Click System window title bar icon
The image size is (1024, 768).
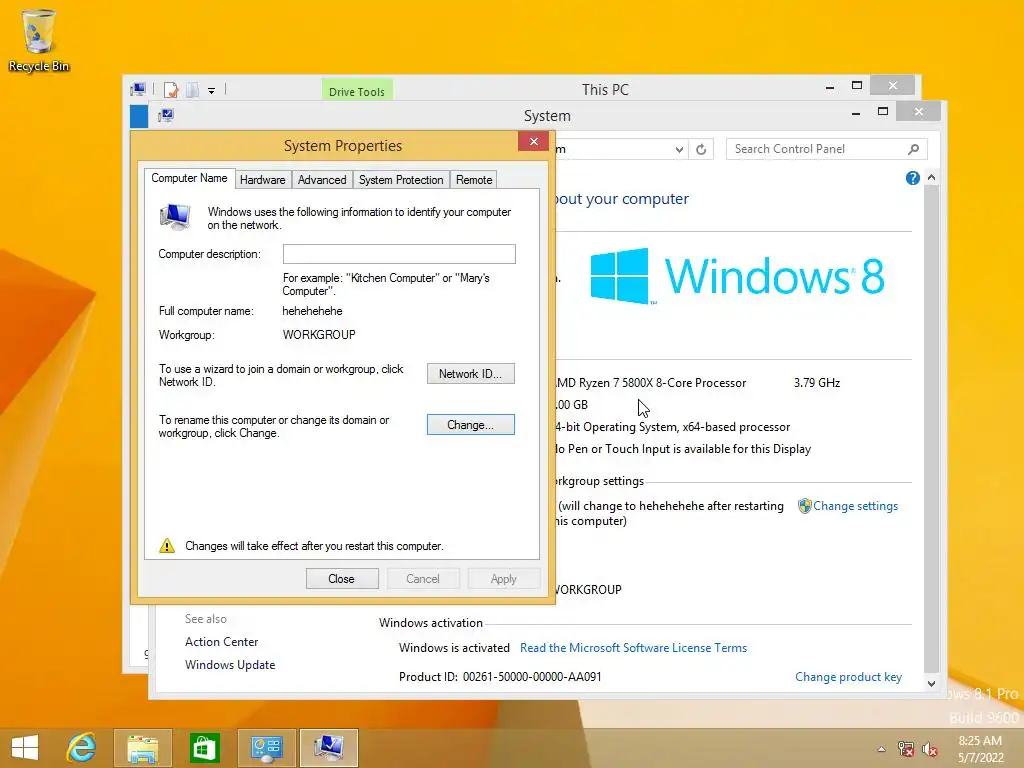pos(166,116)
